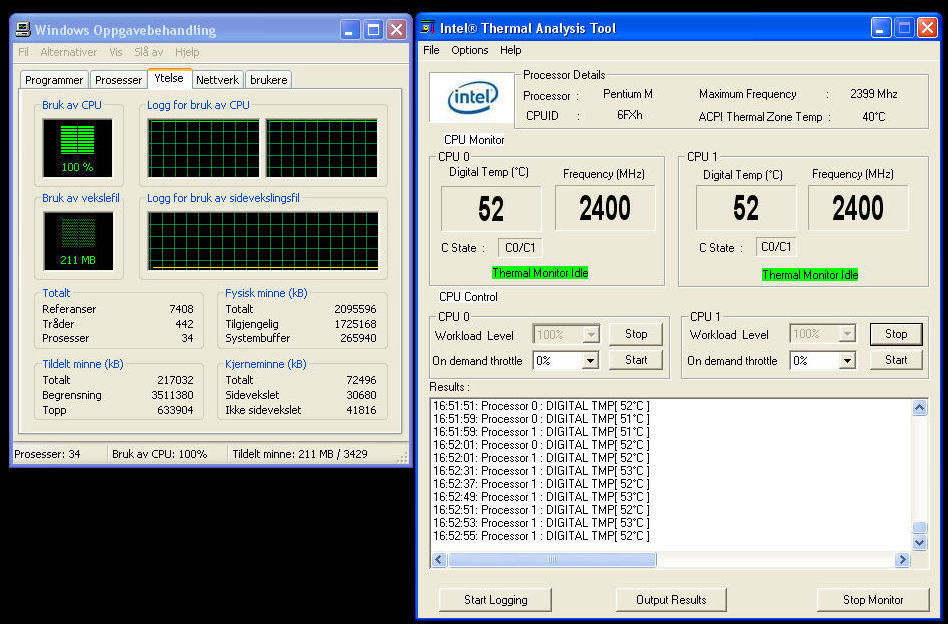Click the Referanser value 7408
This screenshot has height=624, width=948.
coord(181,309)
